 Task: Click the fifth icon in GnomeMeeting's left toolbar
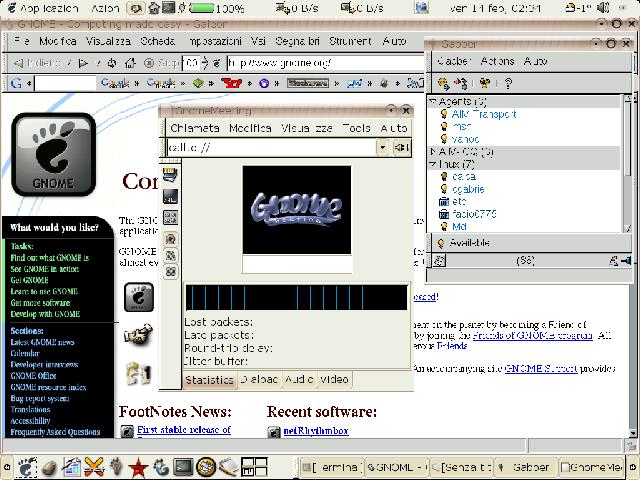pos(171,256)
